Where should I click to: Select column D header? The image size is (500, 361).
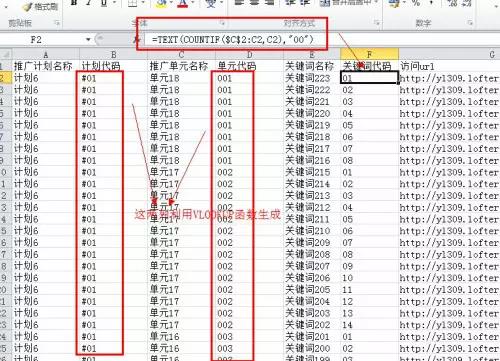point(249,54)
